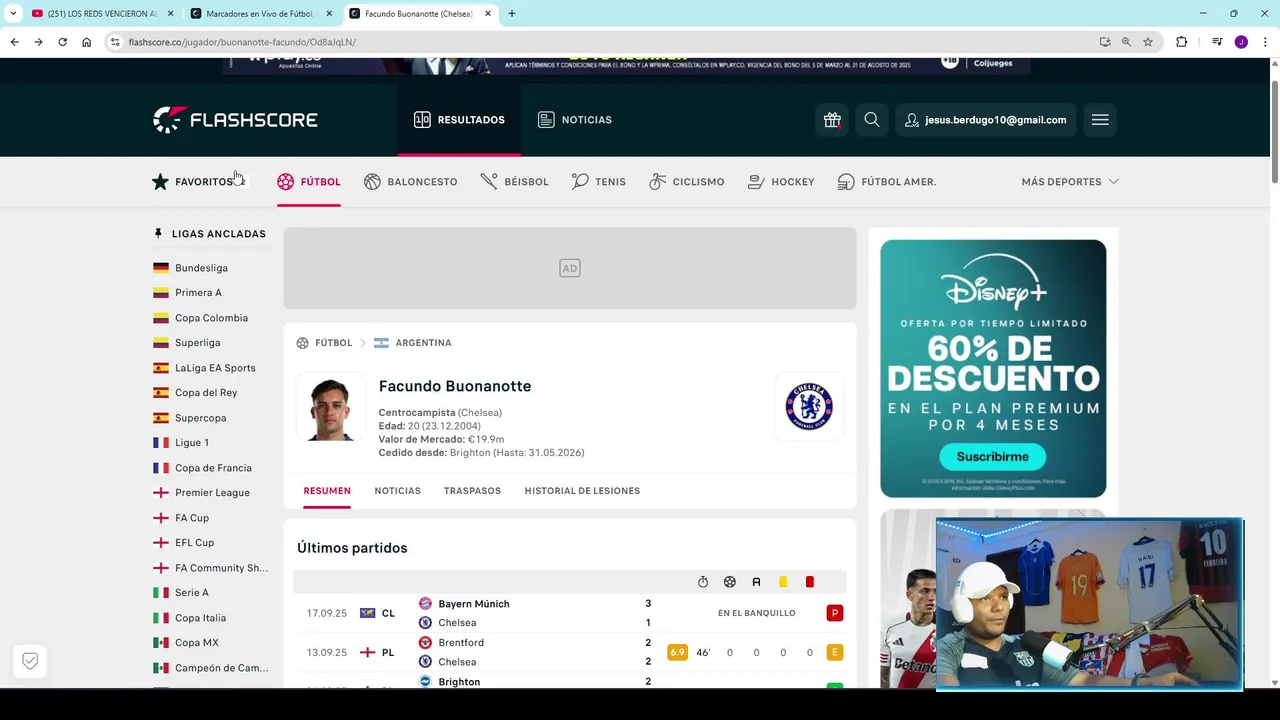This screenshot has width=1280, height=720.
Task: Click red card column icon
Action: (809, 582)
